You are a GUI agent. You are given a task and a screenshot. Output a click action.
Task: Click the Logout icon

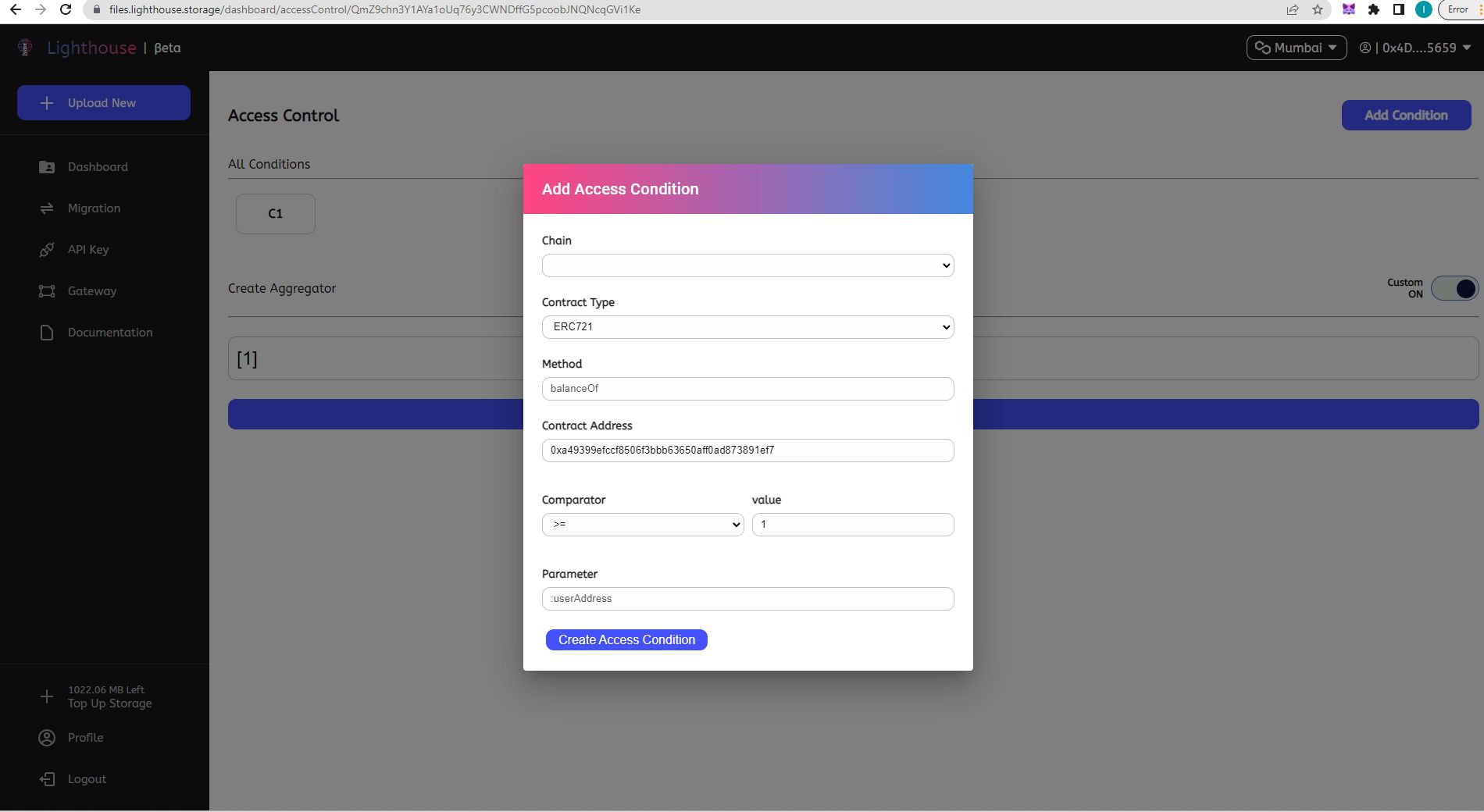(47, 779)
